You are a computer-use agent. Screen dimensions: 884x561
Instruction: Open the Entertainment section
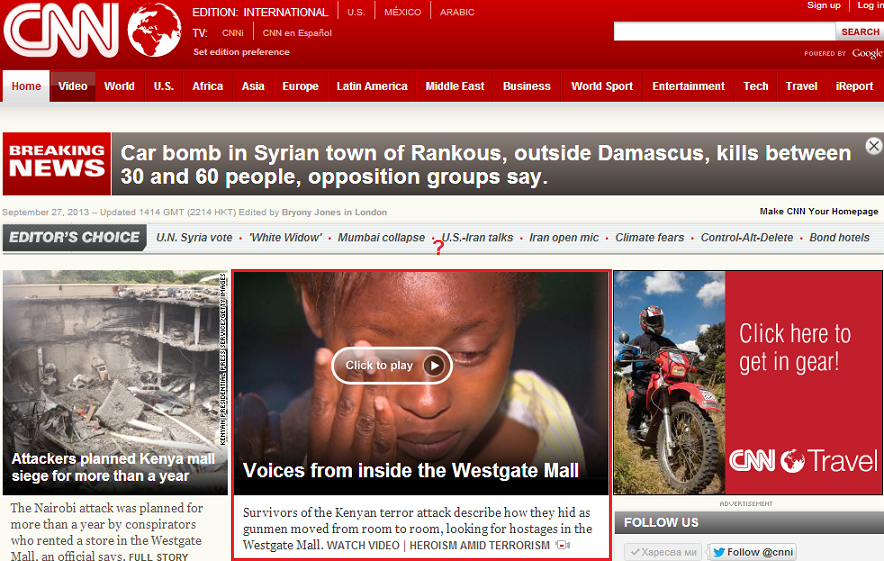click(688, 86)
